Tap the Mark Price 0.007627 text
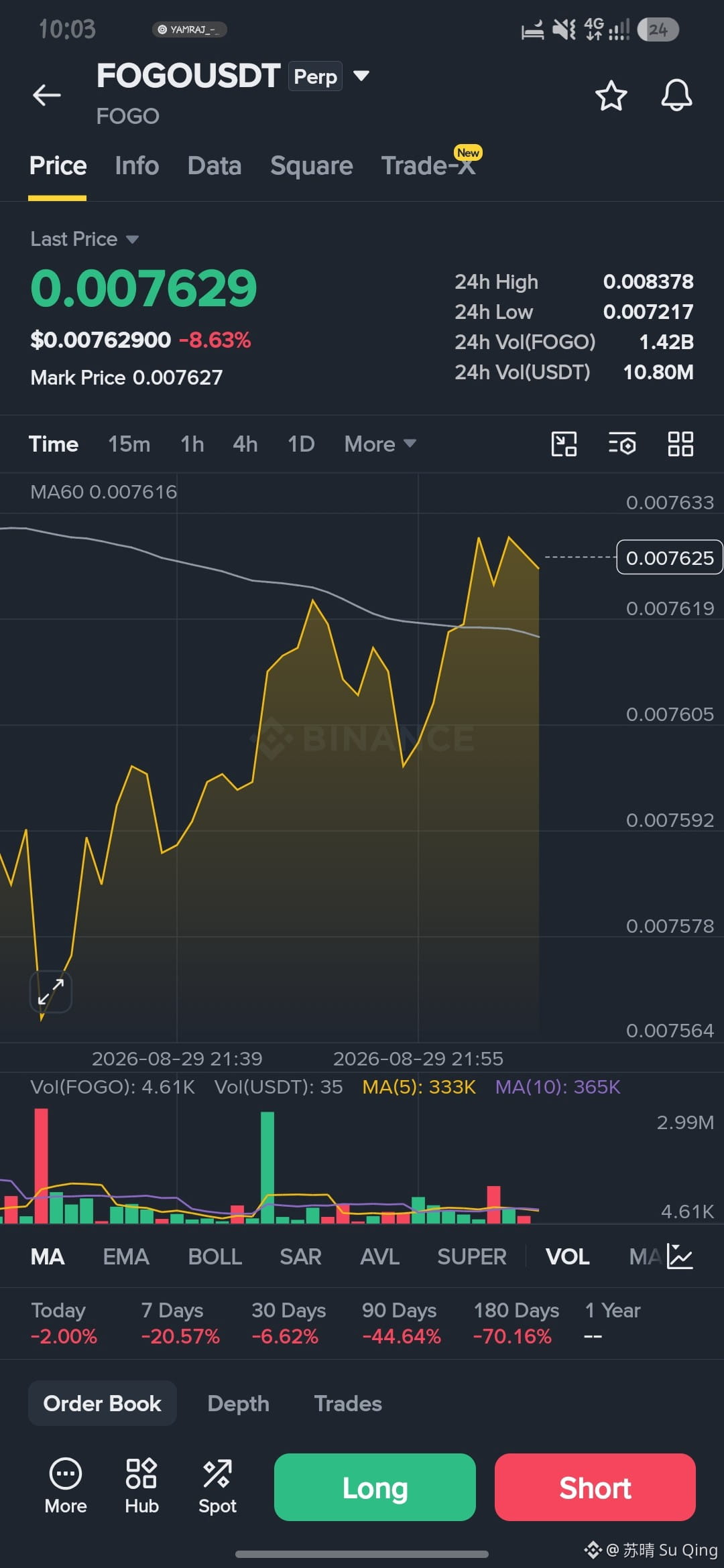The height and width of the screenshot is (1568, 724). click(127, 377)
